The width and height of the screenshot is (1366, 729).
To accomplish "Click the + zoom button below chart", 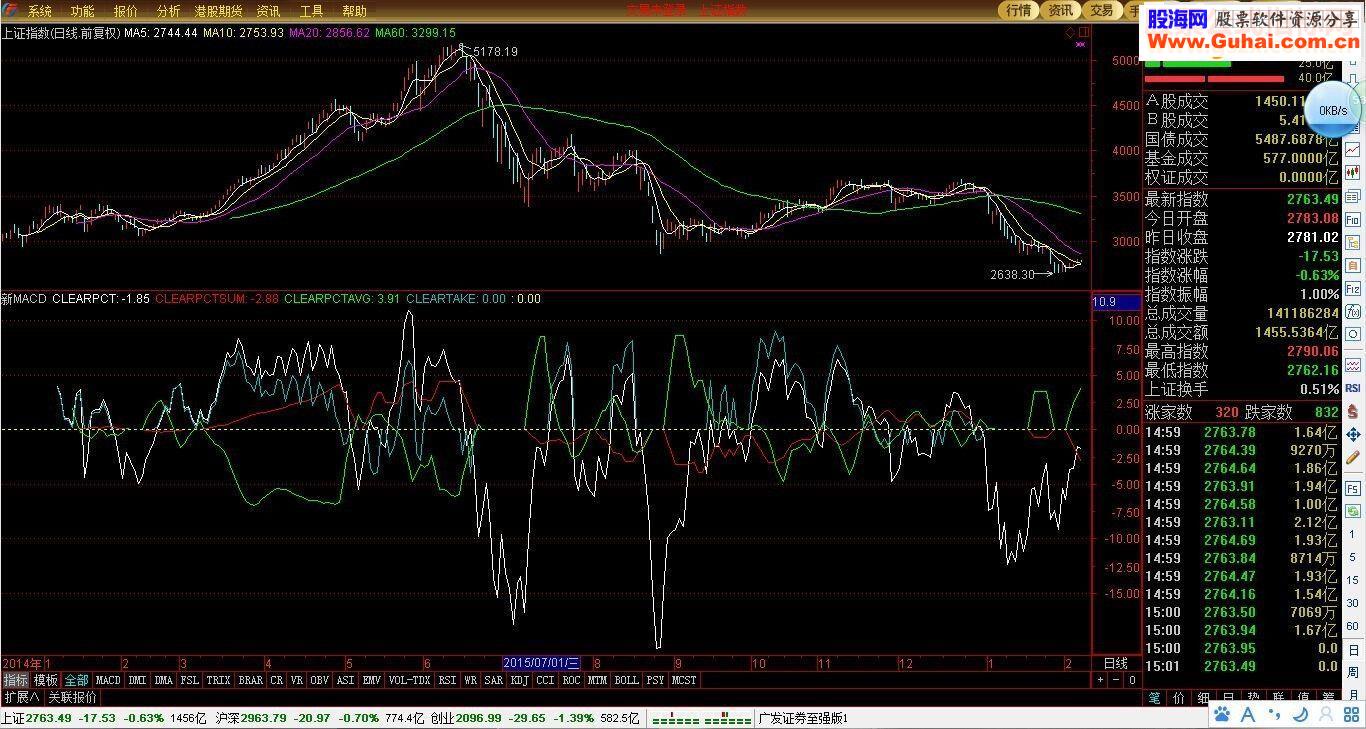I will coord(1100,680).
